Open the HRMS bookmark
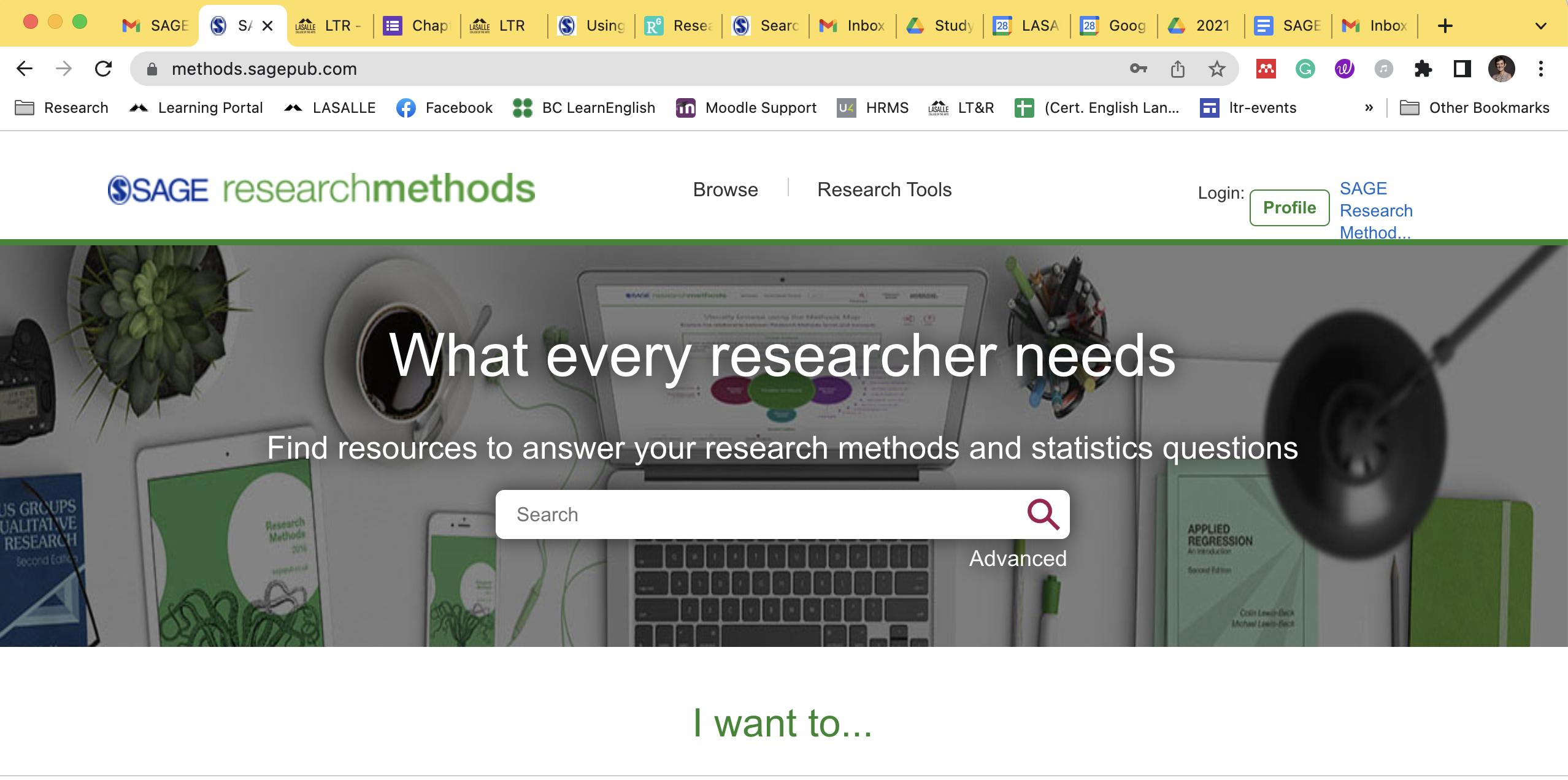The width and height of the screenshot is (1568, 780). tap(874, 108)
